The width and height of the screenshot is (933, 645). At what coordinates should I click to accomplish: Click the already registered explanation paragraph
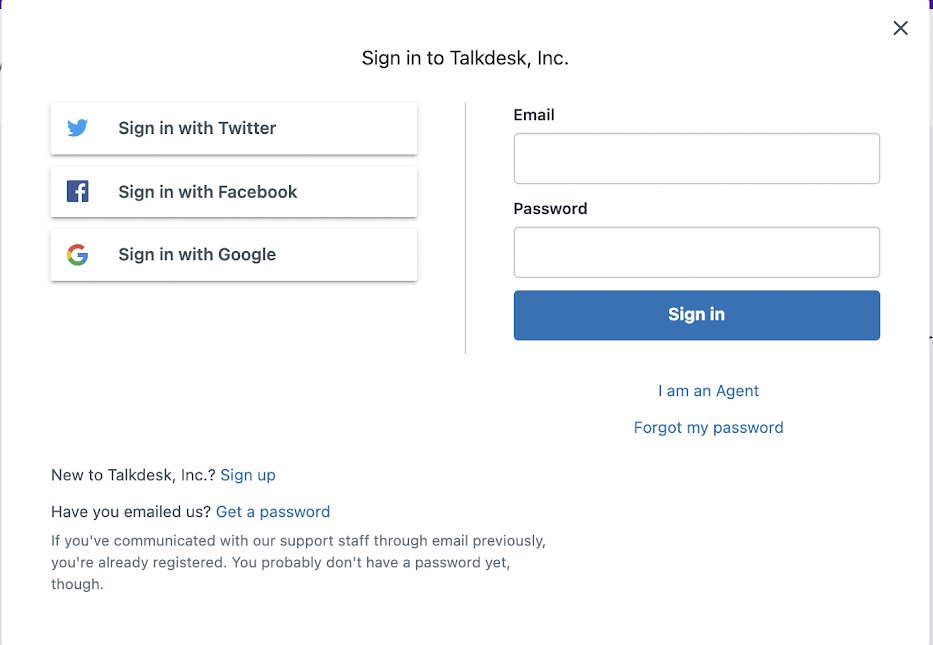298,562
